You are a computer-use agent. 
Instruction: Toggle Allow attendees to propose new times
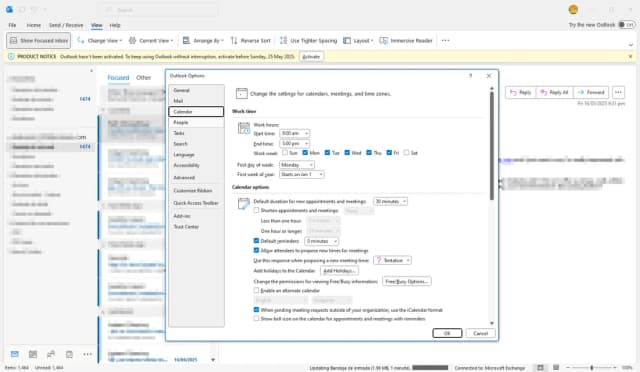(x=256, y=250)
